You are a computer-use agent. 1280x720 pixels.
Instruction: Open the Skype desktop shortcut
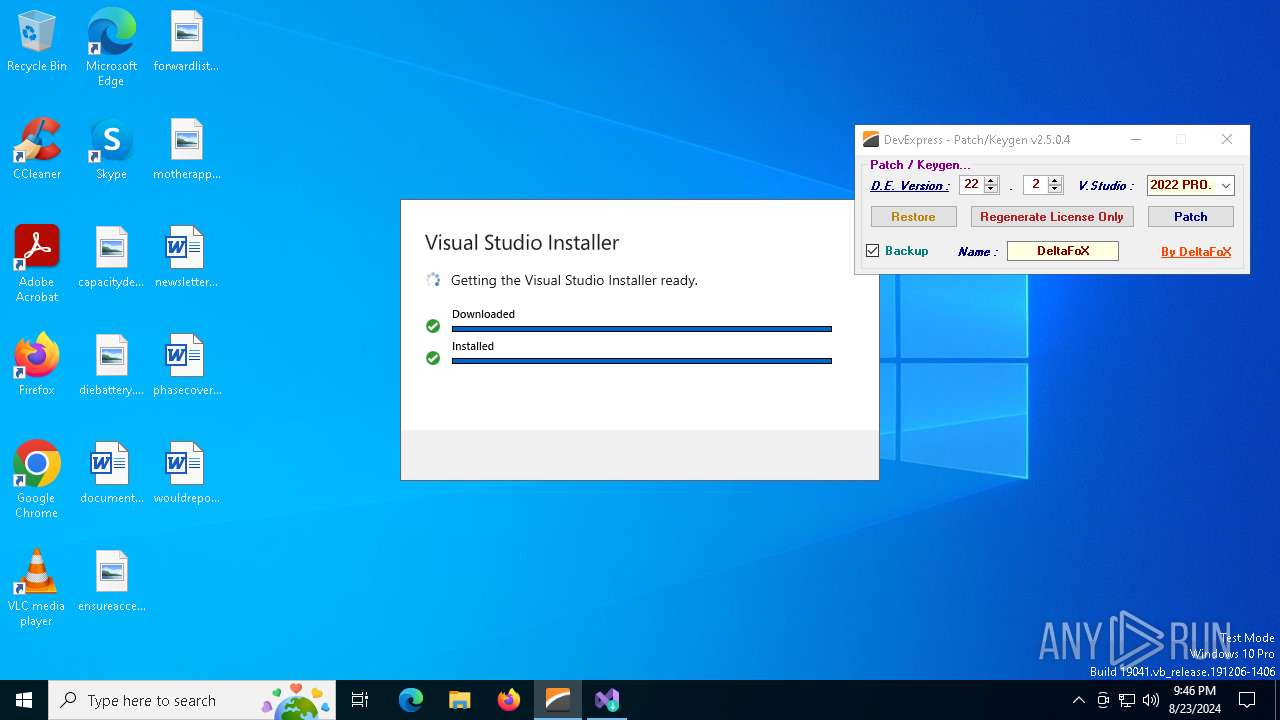111,150
